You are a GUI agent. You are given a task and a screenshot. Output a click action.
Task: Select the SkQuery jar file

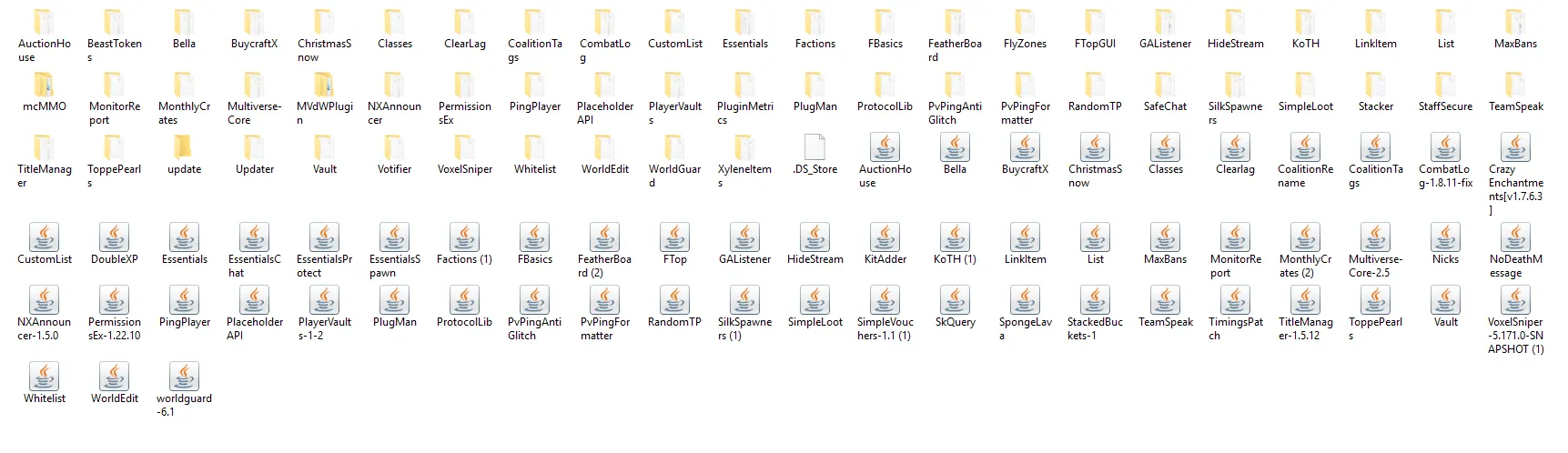pos(955,307)
